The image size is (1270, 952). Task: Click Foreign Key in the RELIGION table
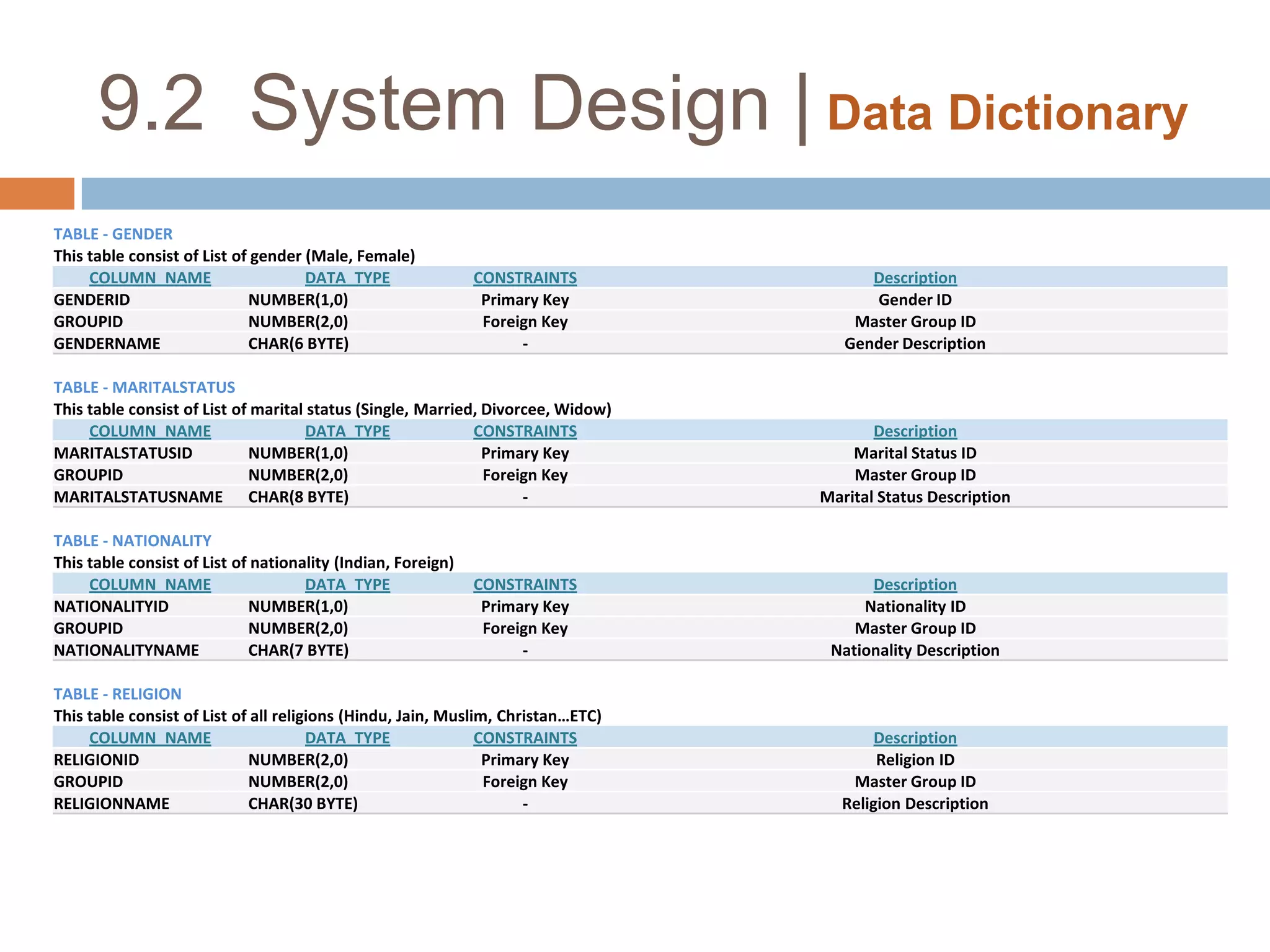click(525, 782)
